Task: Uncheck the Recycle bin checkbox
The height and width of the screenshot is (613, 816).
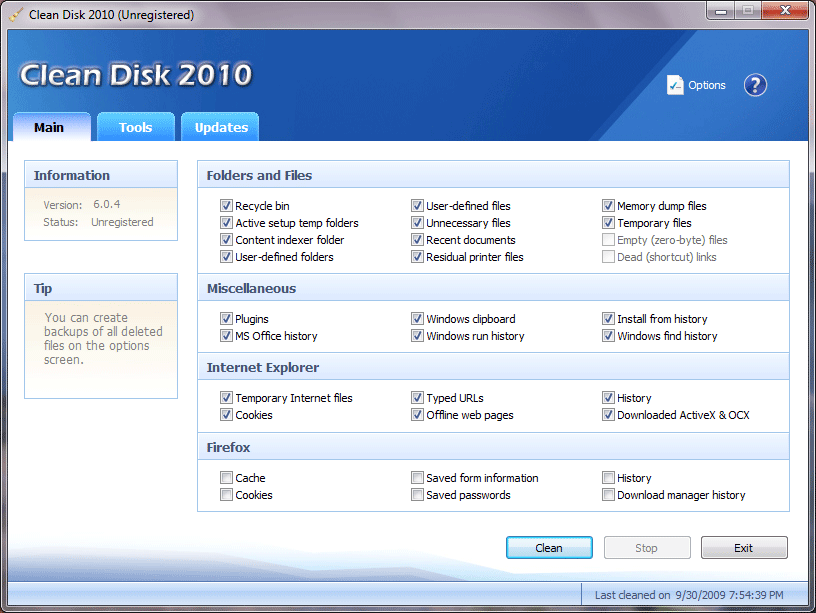Action: point(227,206)
